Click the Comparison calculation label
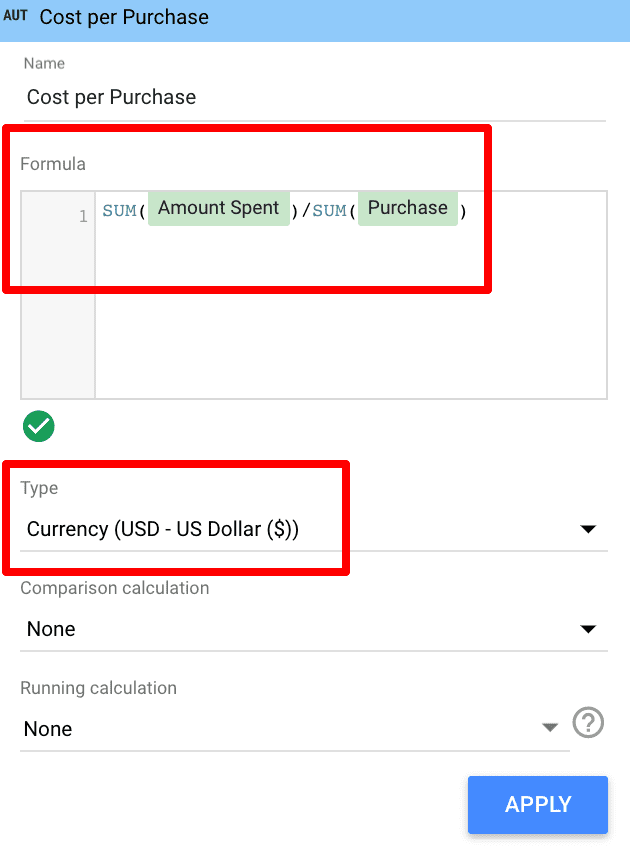 [x=115, y=588]
